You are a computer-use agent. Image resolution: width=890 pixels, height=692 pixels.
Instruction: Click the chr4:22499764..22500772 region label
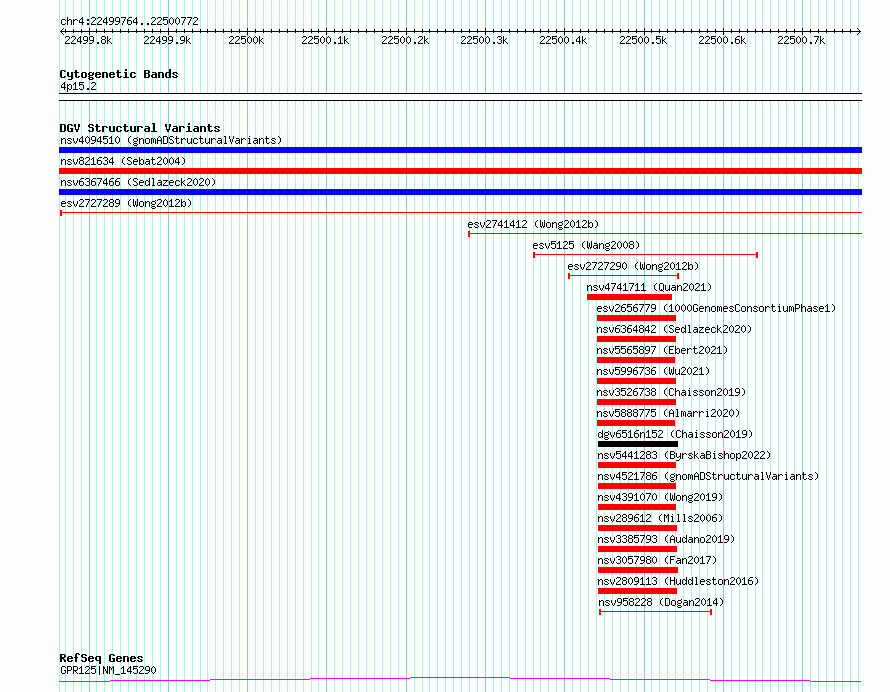[x=129, y=22]
